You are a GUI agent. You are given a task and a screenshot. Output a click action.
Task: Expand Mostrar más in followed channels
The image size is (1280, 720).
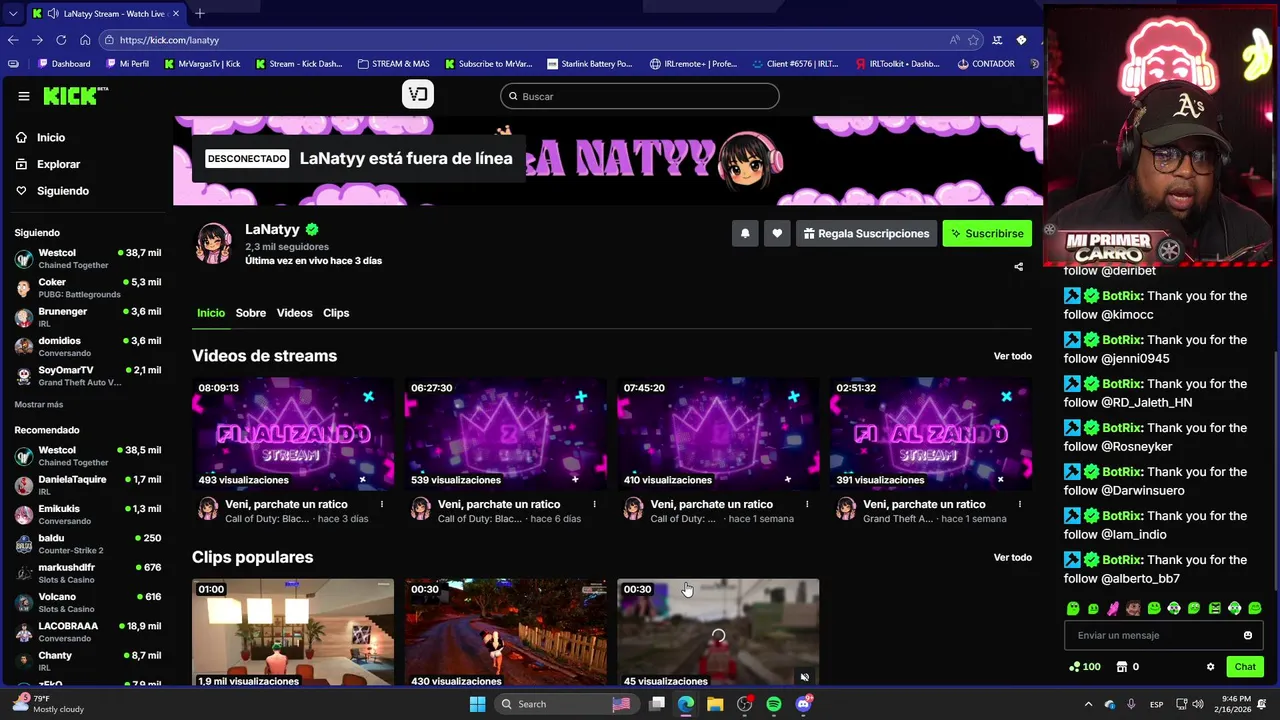pos(39,405)
